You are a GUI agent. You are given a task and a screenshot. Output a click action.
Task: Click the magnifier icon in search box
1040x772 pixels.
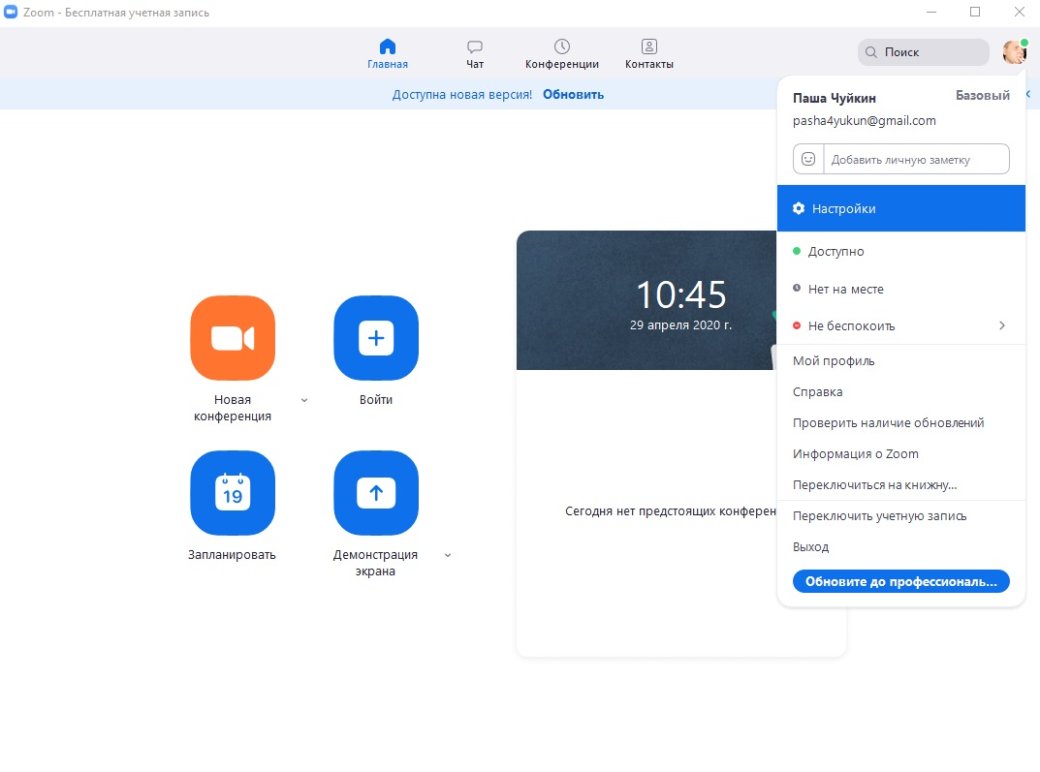coord(871,52)
